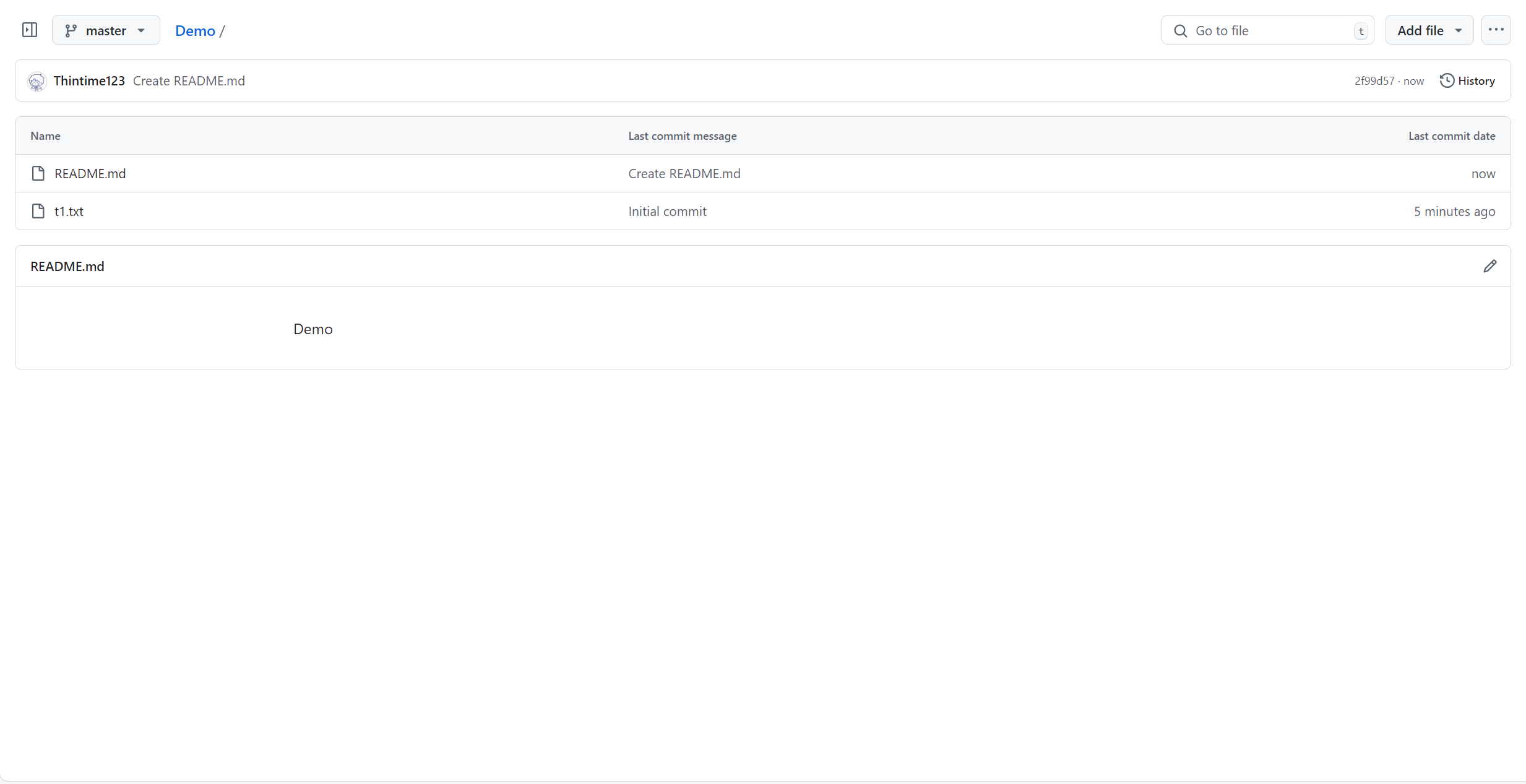
Task: Open the three-dots more options menu
Action: click(1496, 30)
